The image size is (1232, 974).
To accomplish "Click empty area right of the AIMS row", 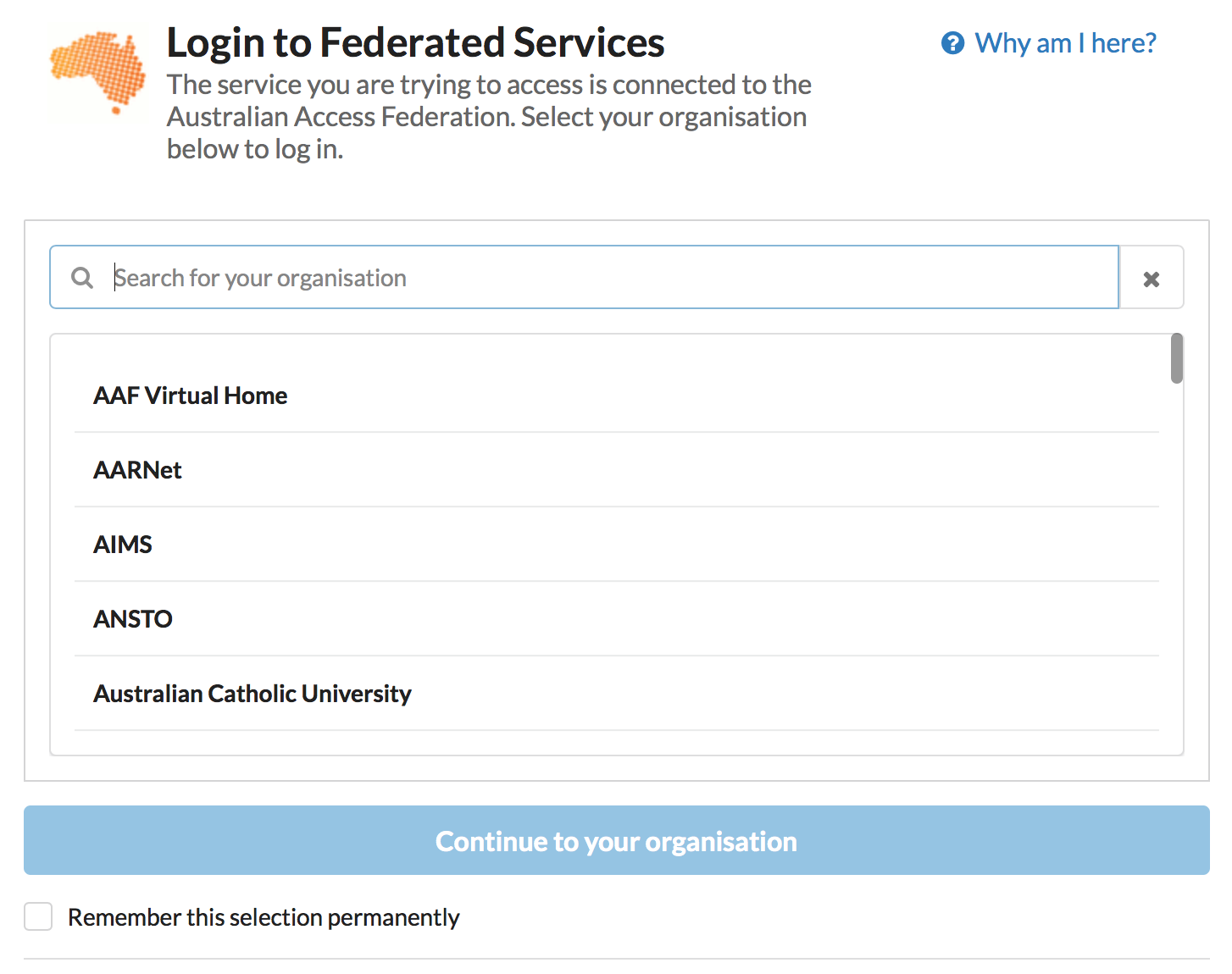I will [x=678, y=545].
